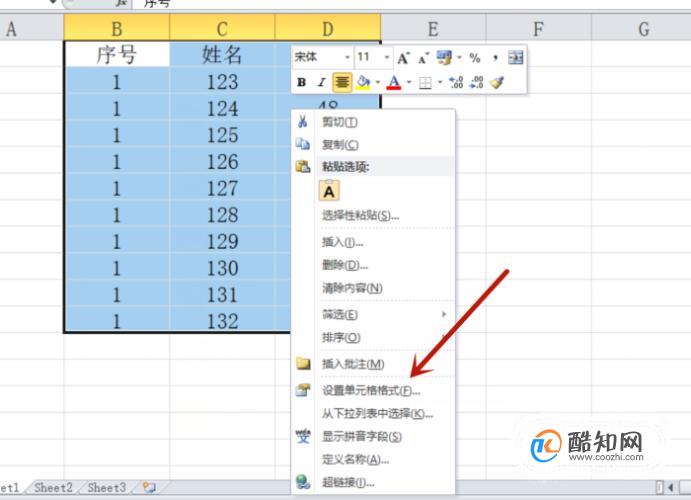Image resolution: width=691 pixels, height=500 pixels.
Task: Expand font color dropdown arrow
Action: coord(409,82)
